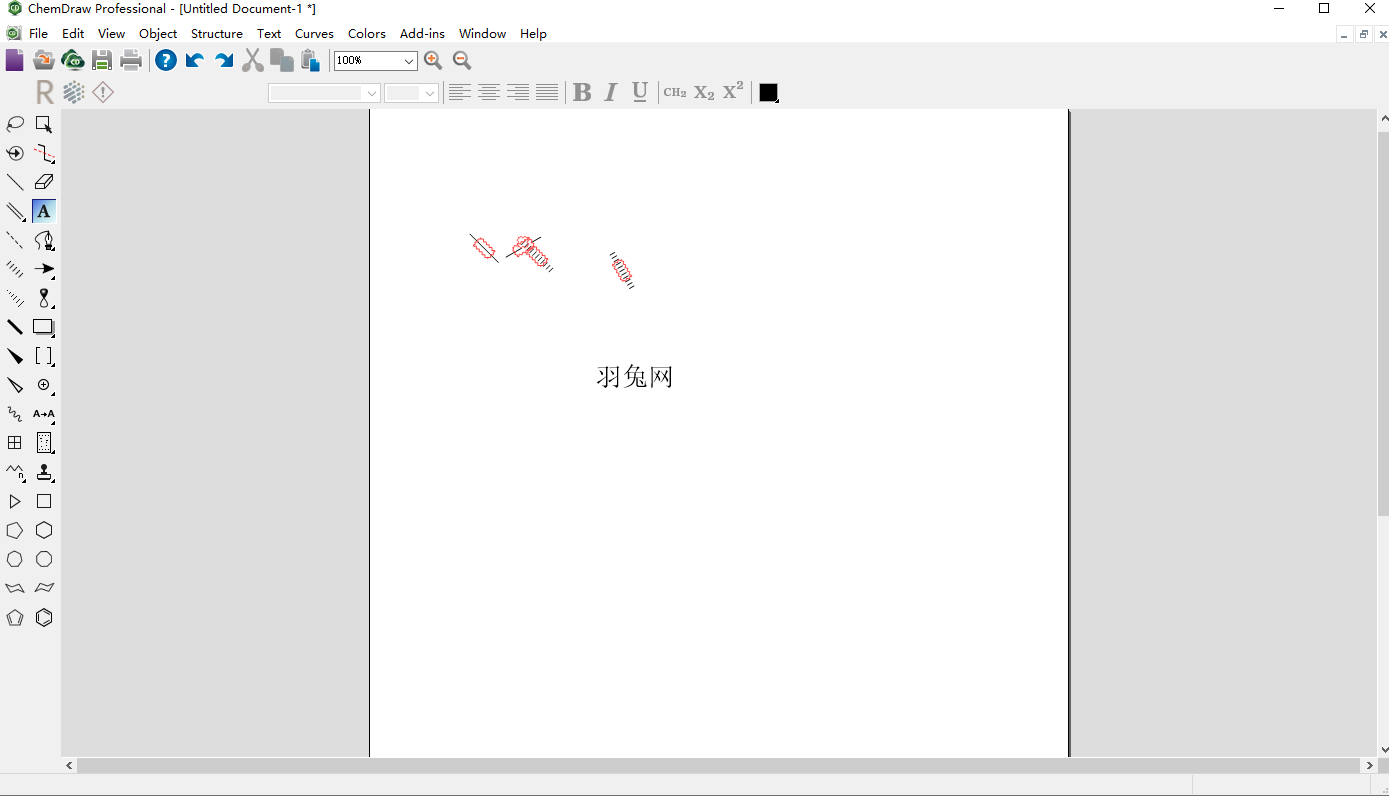Toggle Underline text formatting
This screenshot has height=796, width=1389.
[640, 93]
